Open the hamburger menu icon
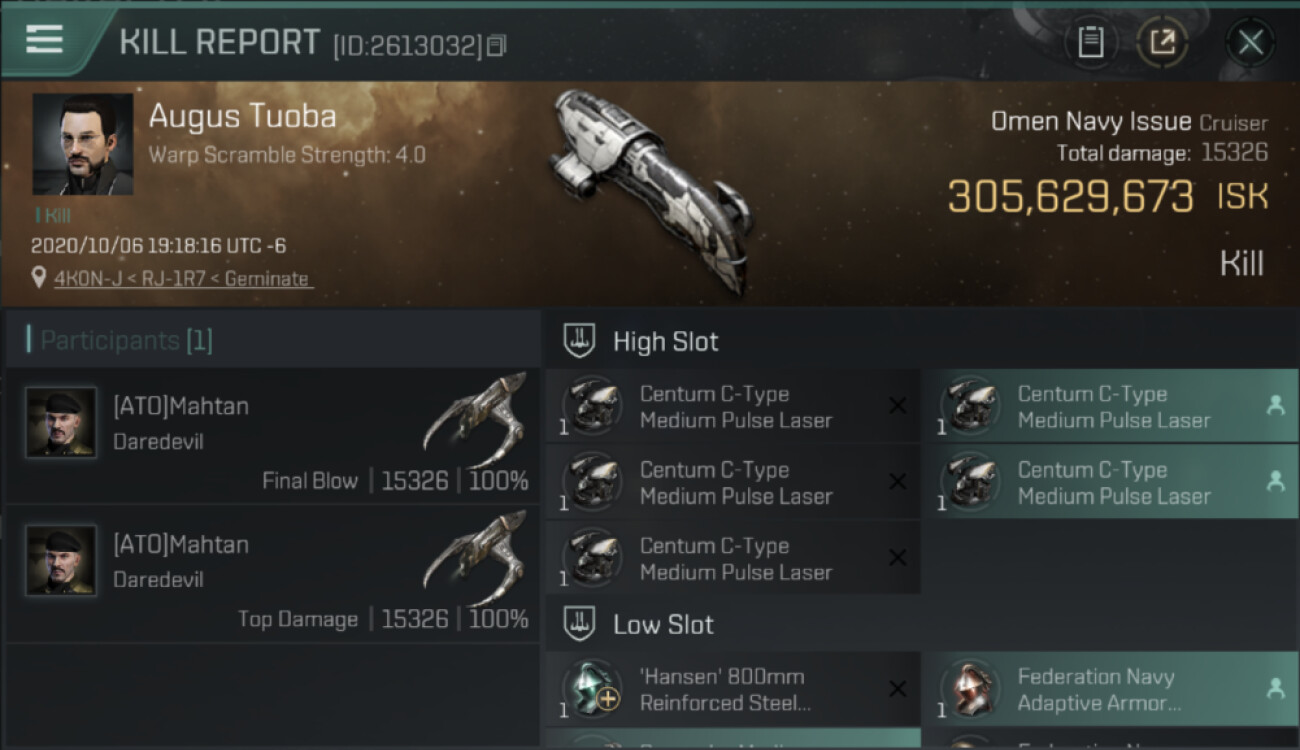Image resolution: width=1300 pixels, height=750 pixels. [x=45, y=40]
